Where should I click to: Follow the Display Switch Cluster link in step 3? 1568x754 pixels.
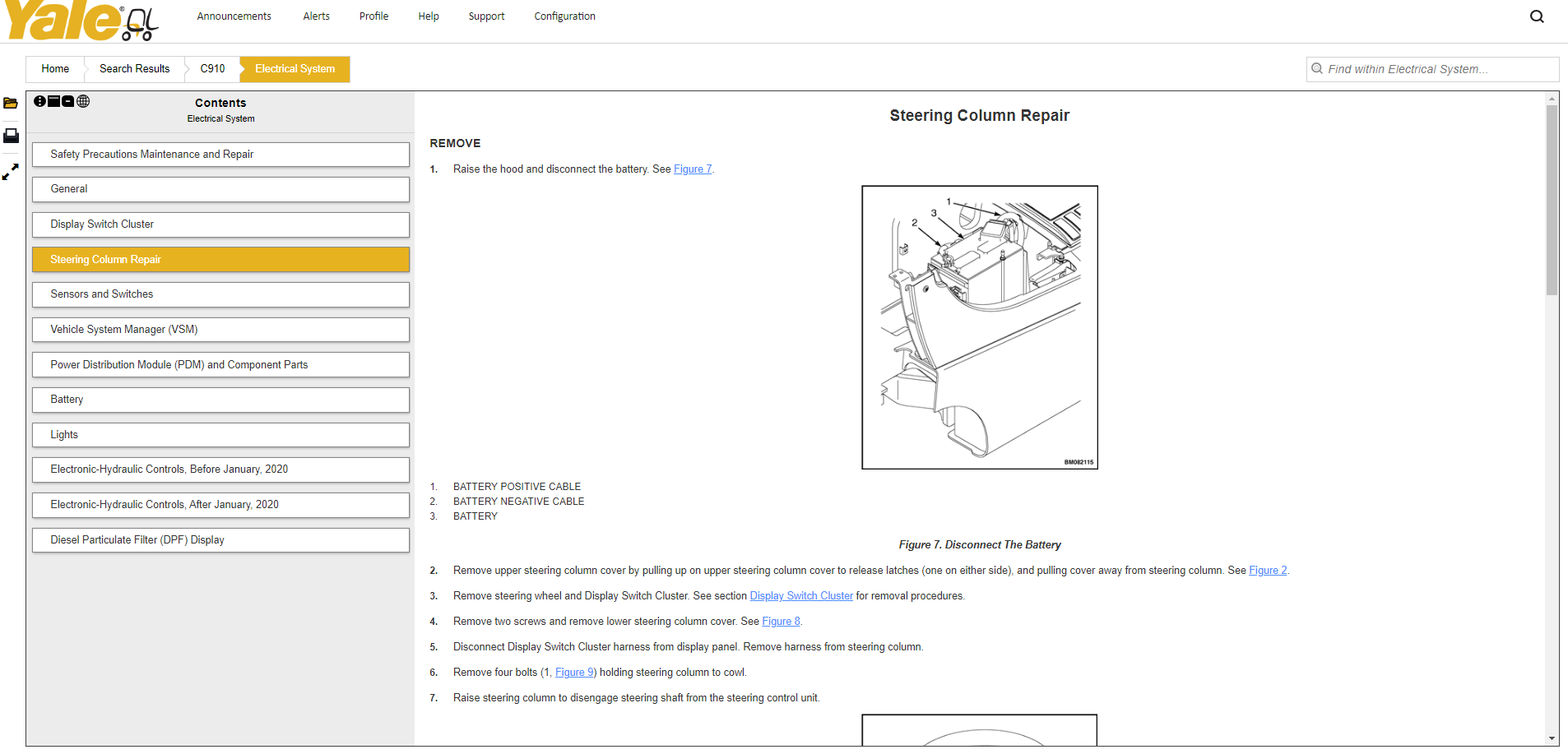click(x=801, y=596)
